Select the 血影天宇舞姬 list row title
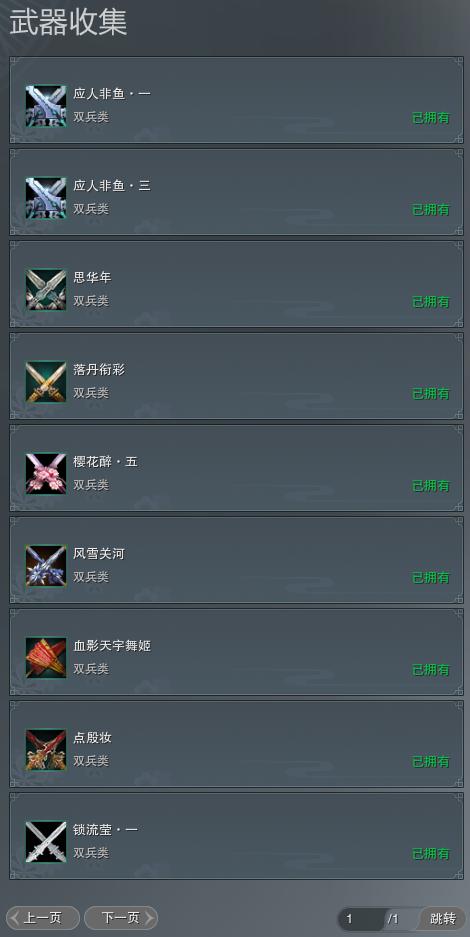Screen dimensions: 470x937 click(112, 646)
